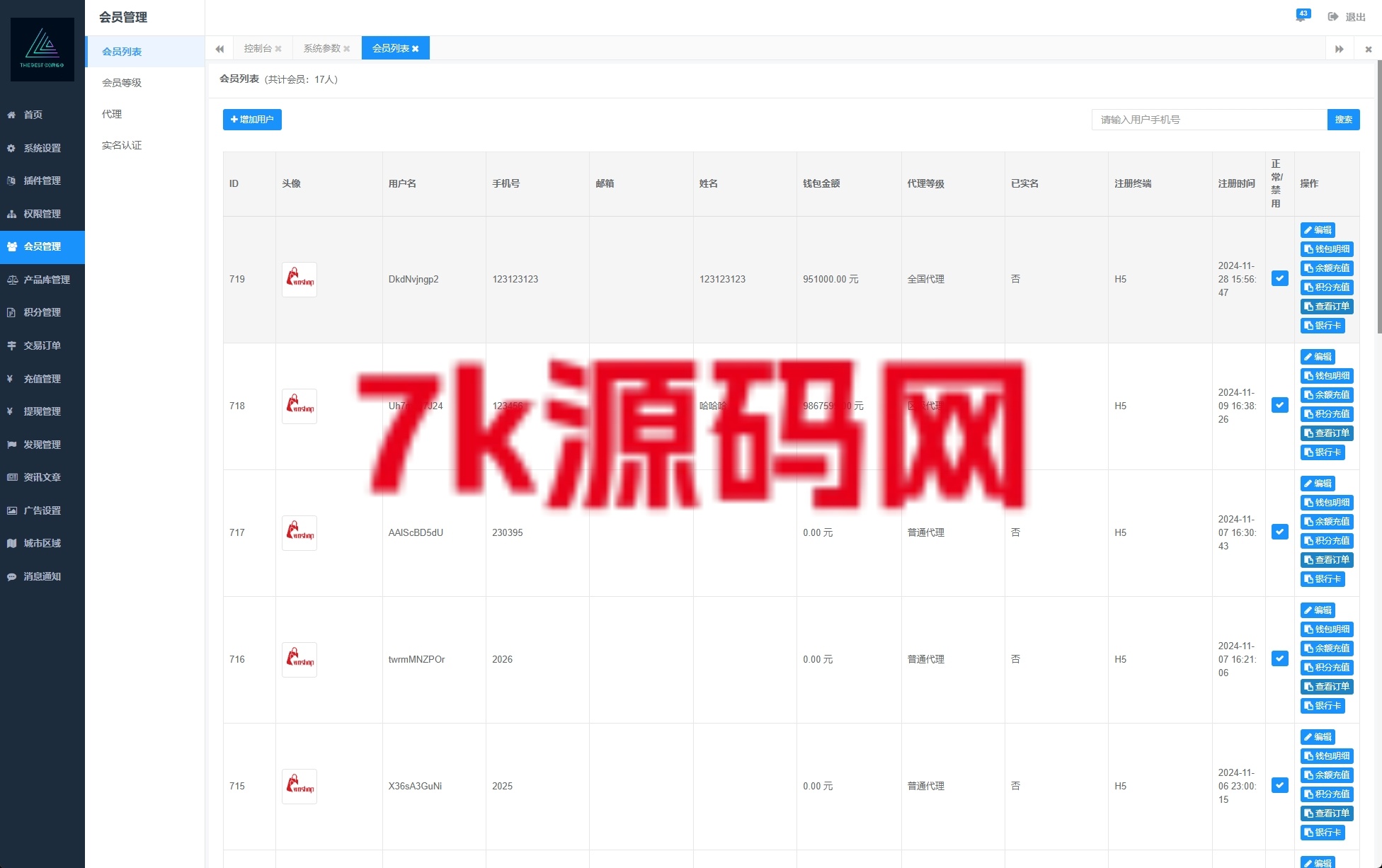Close all tabs with the X icon

coord(1368,49)
